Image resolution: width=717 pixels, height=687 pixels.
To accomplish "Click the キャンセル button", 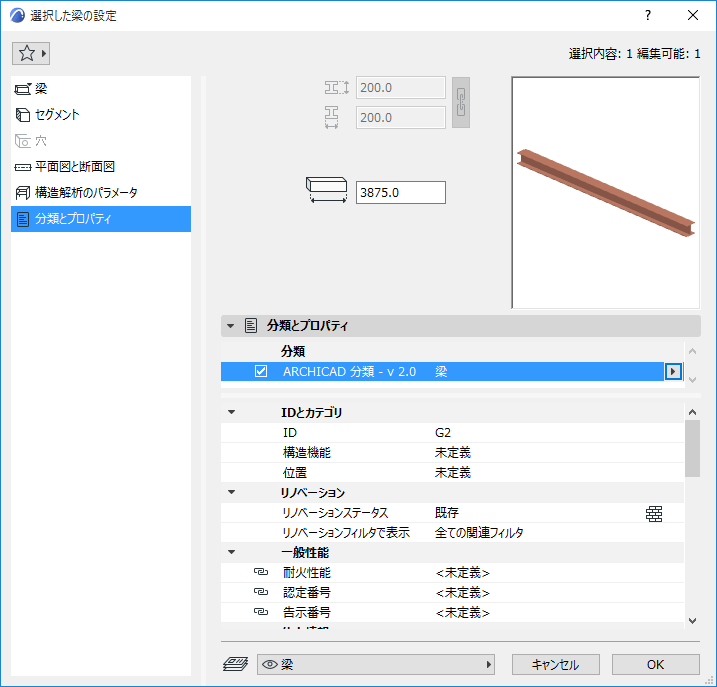I will pos(556,665).
